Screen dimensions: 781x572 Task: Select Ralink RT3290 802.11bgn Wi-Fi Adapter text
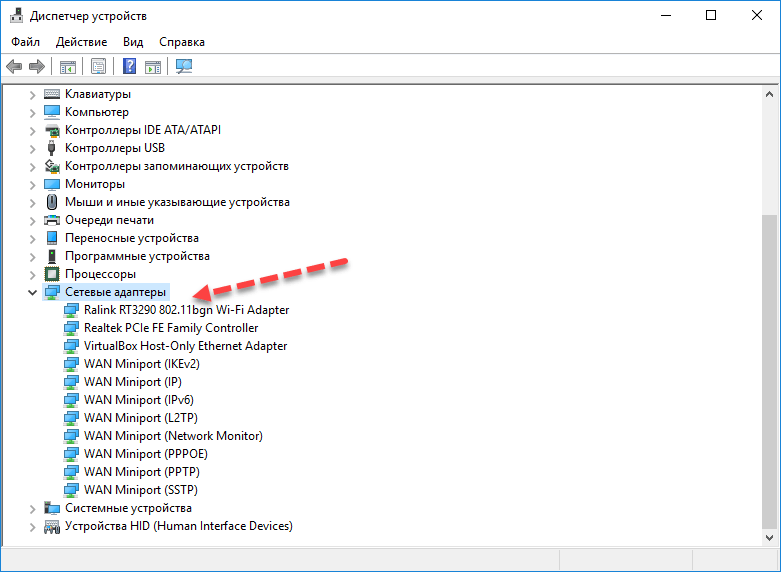point(186,310)
